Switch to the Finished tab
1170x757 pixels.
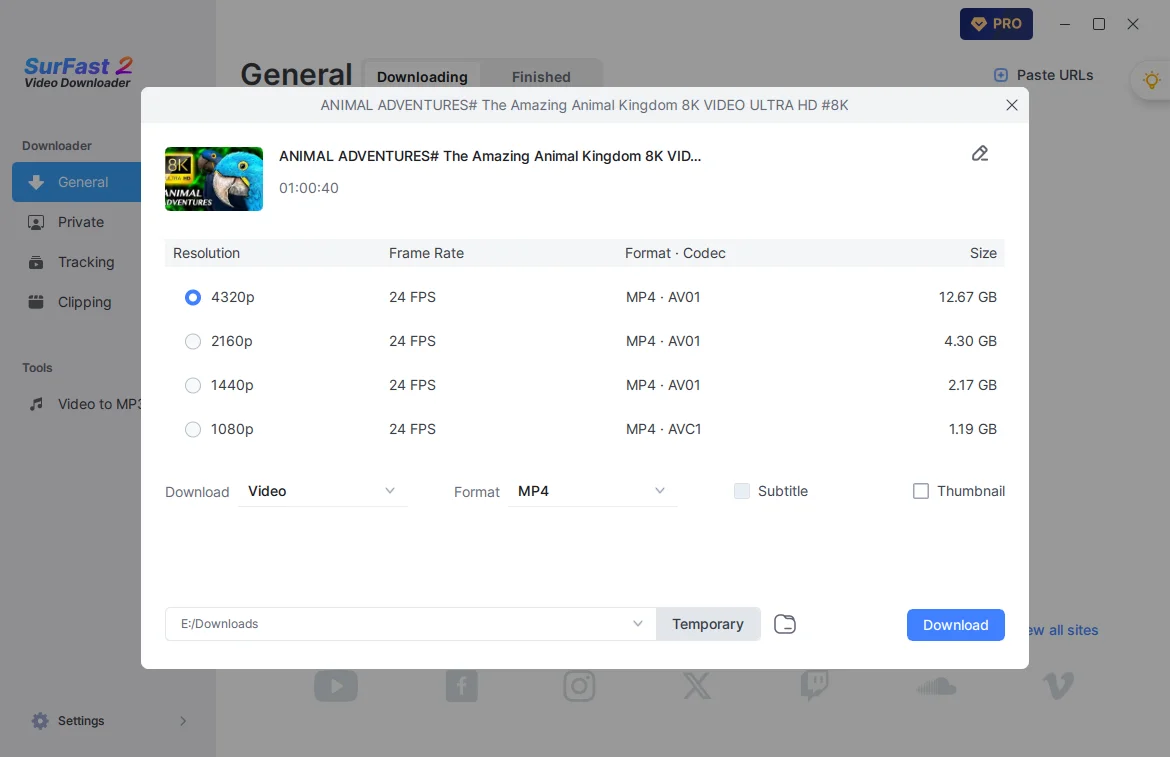pyautogui.click(x=541, y=76)
